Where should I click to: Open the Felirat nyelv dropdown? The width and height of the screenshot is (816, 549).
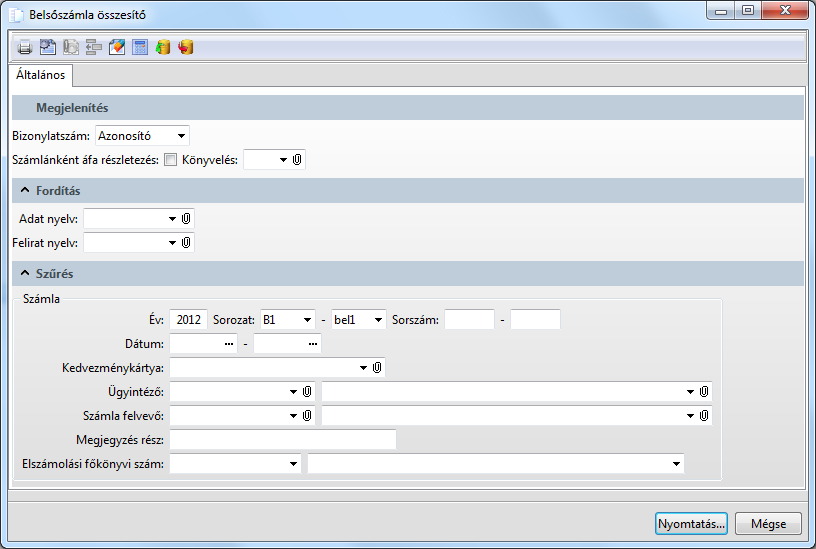click(172, 242)
